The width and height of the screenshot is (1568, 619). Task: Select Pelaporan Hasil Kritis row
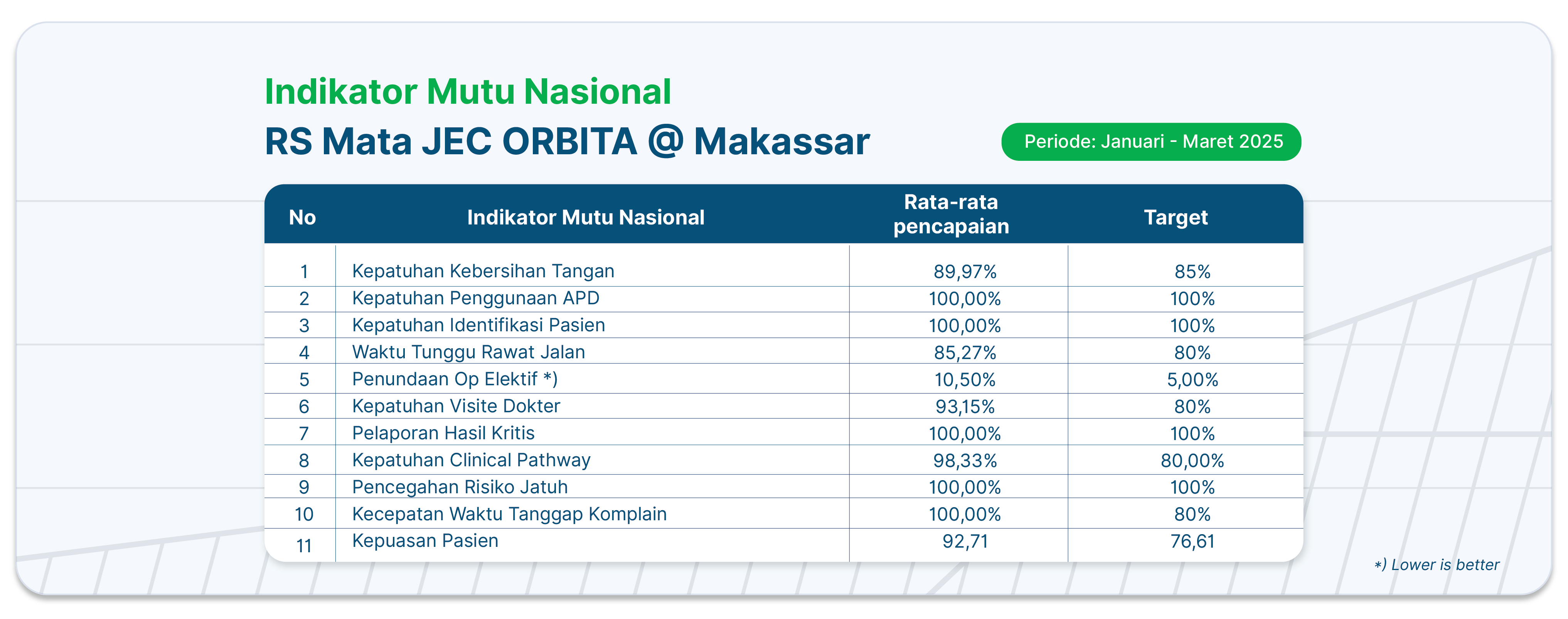(784, 433)
